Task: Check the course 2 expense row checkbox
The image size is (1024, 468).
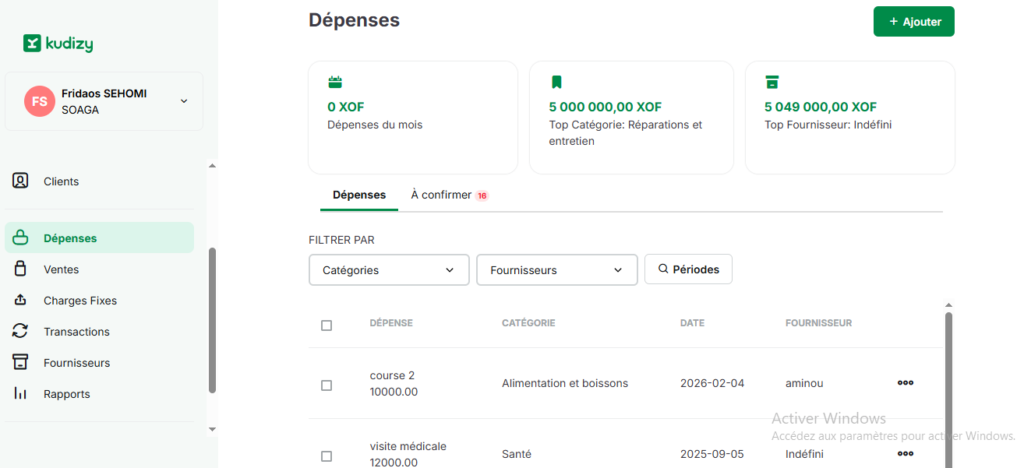Action: tap(326, 385)
